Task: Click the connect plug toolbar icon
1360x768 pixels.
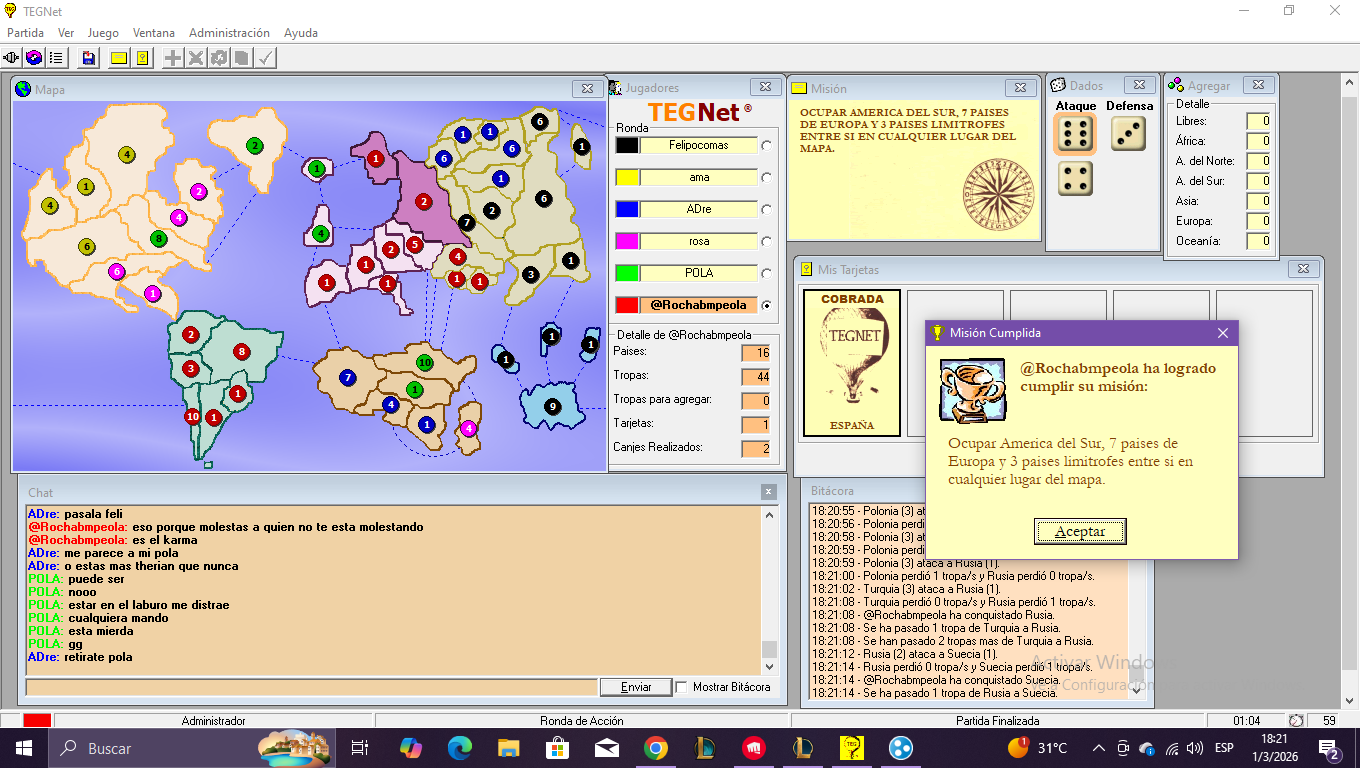Action: coord(12,58)
